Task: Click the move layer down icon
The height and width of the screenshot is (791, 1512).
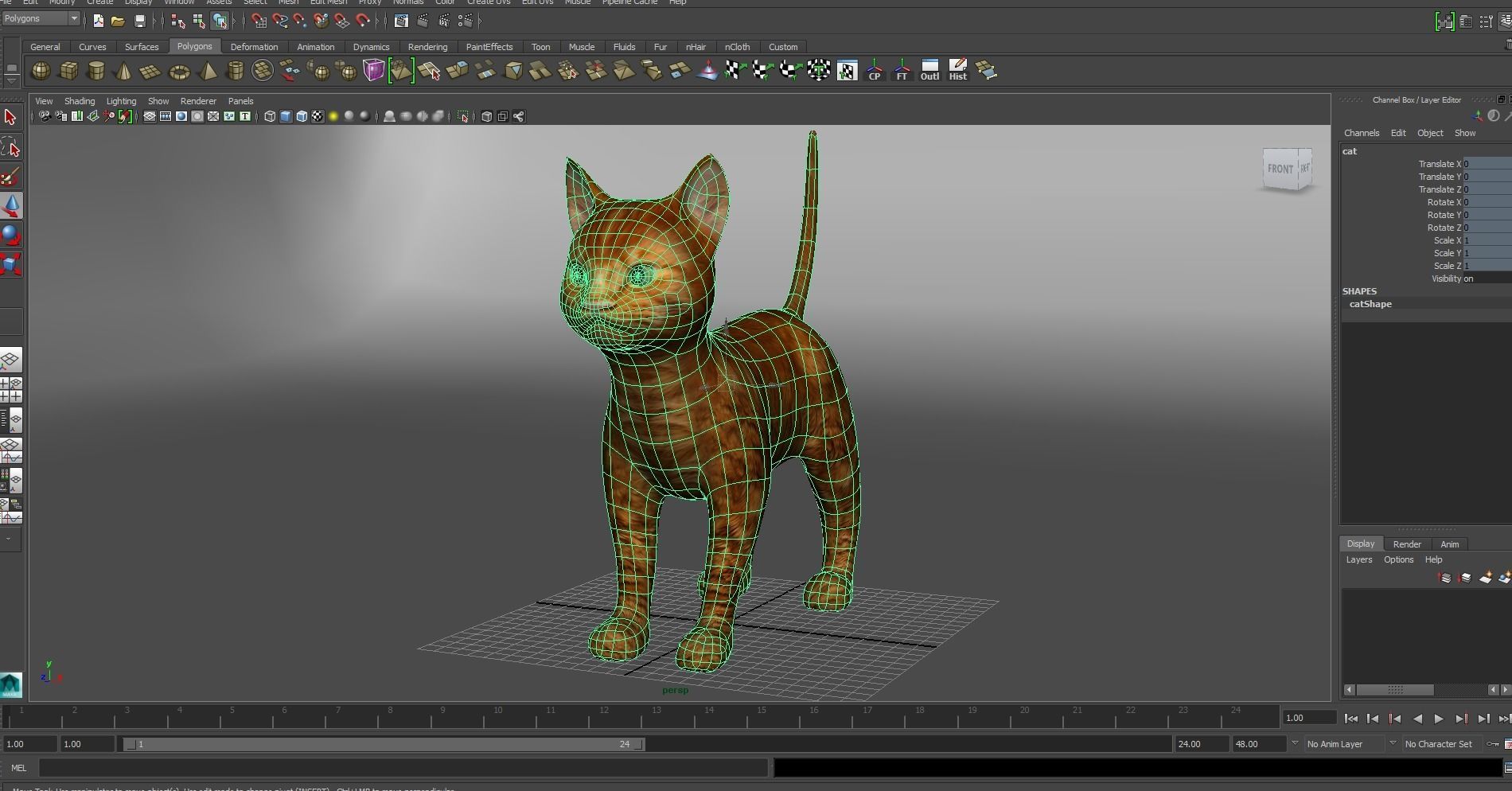Action: coord(1466,578)
